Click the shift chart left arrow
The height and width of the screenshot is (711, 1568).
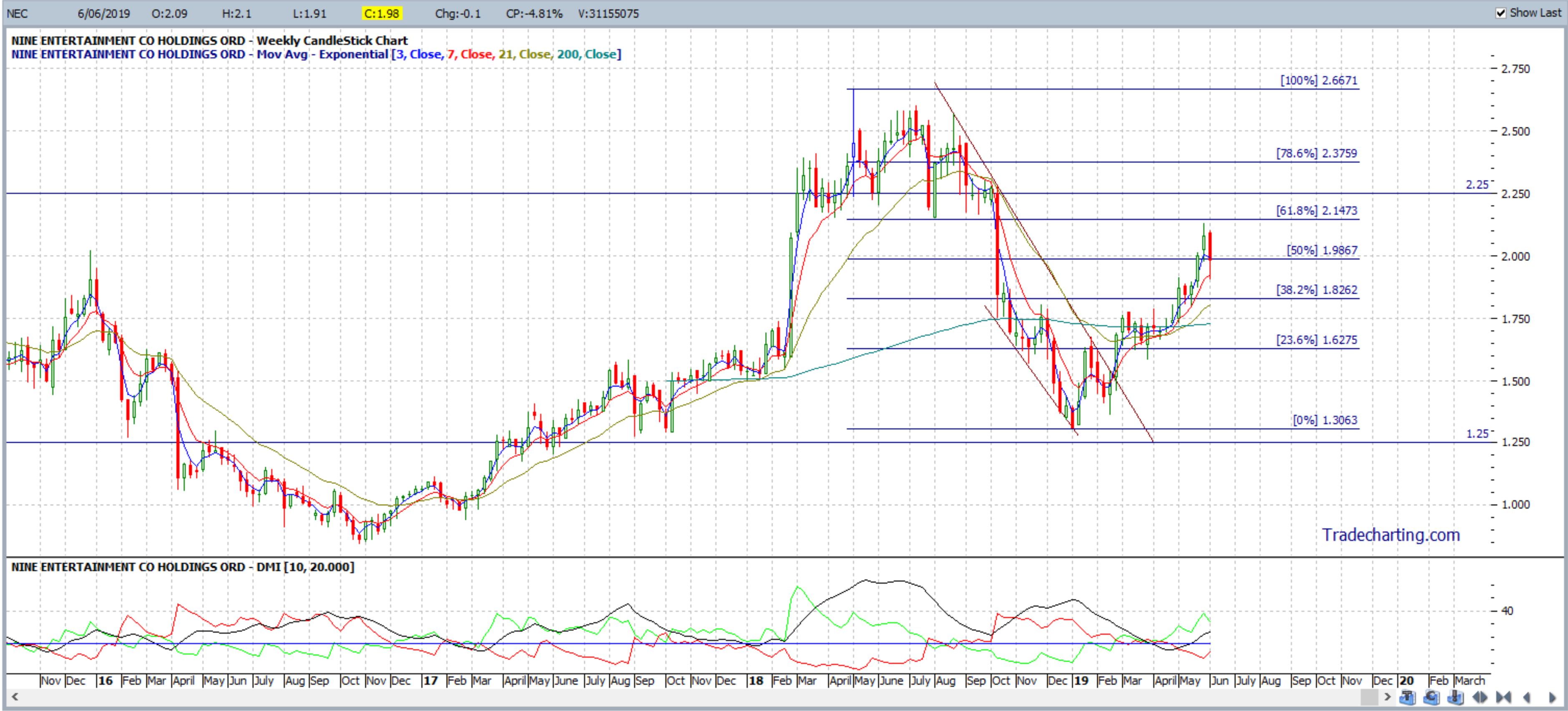(x=1527, y=697)
